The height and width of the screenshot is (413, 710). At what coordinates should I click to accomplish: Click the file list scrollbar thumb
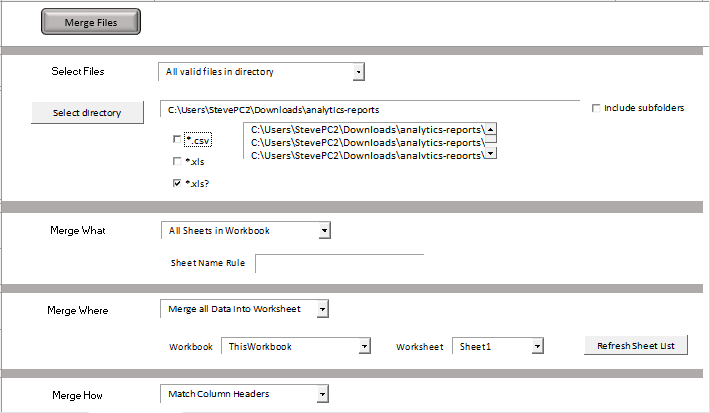(491, 139)
